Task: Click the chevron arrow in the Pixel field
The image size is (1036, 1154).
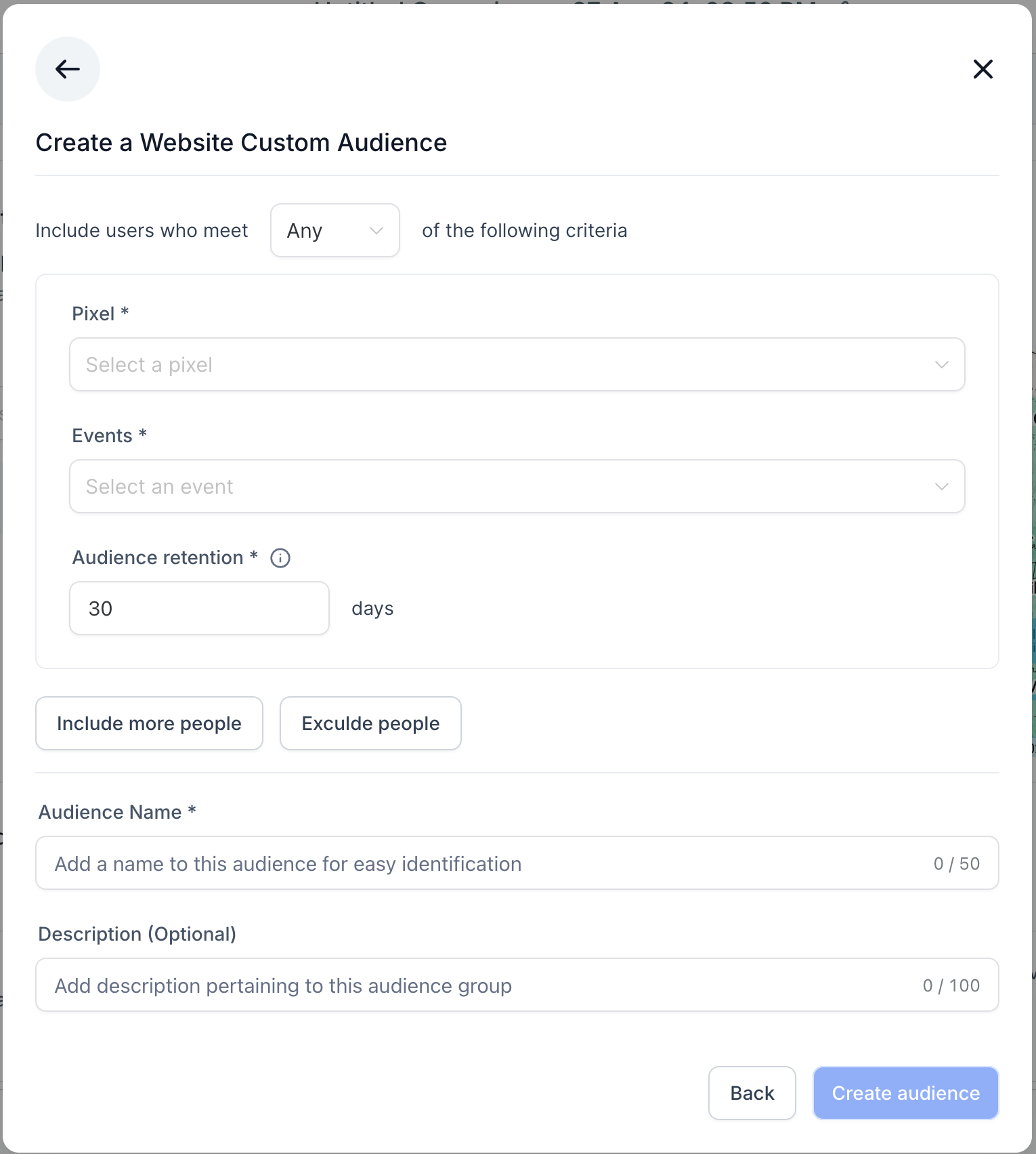Action: (941, 365)
